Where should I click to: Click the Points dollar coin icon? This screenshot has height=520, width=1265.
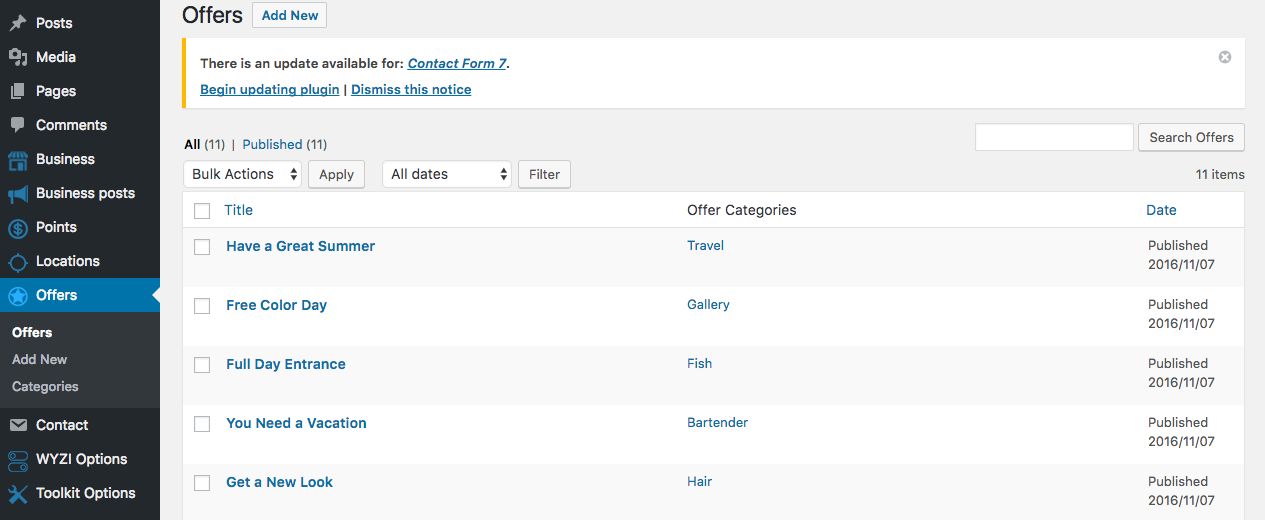[x=18, y=228]
